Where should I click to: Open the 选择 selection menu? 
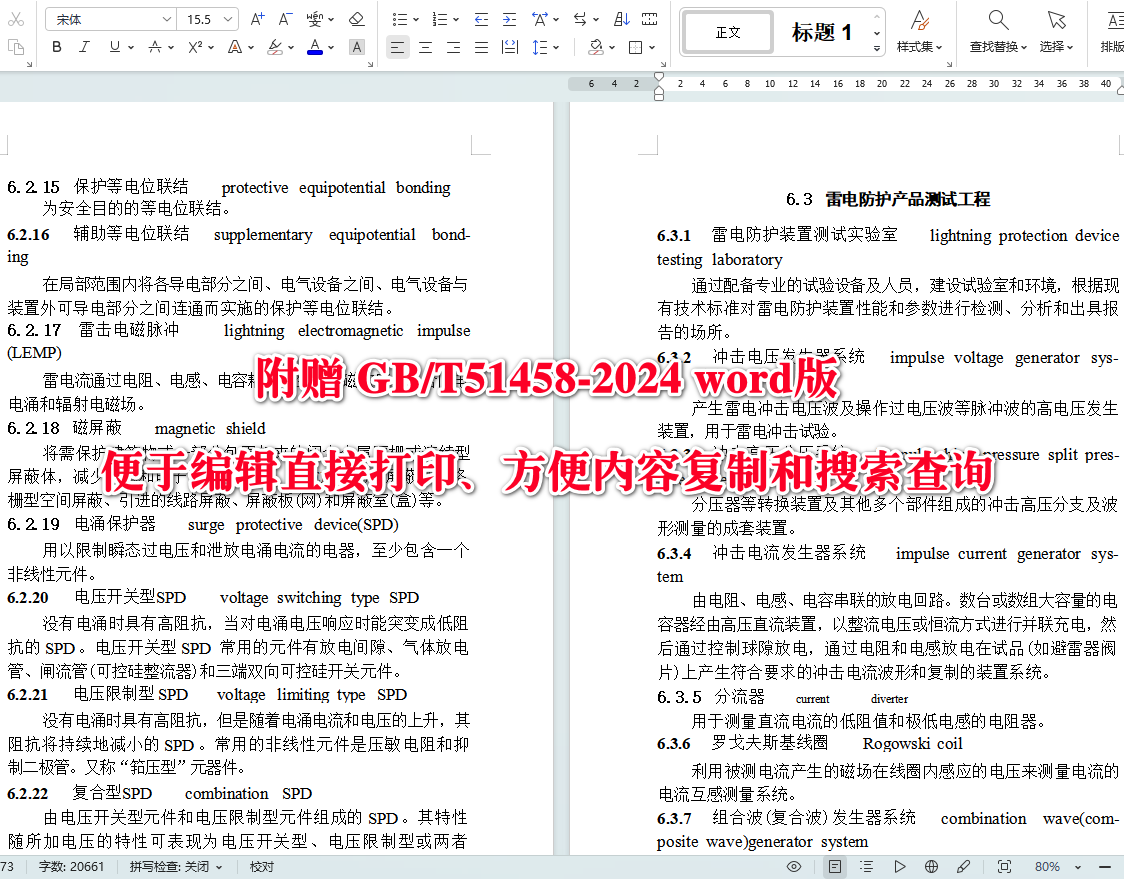pos(1057,32)
